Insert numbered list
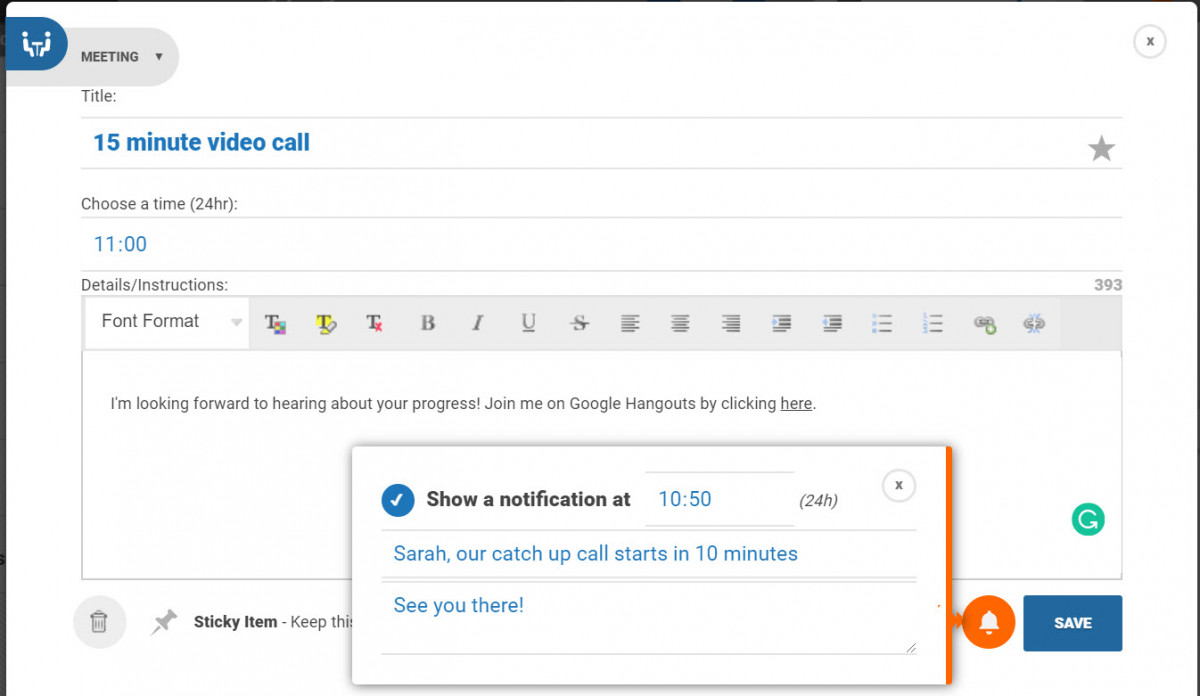The width and height of the screenshot is (1200, 696). tap(933, 323)
